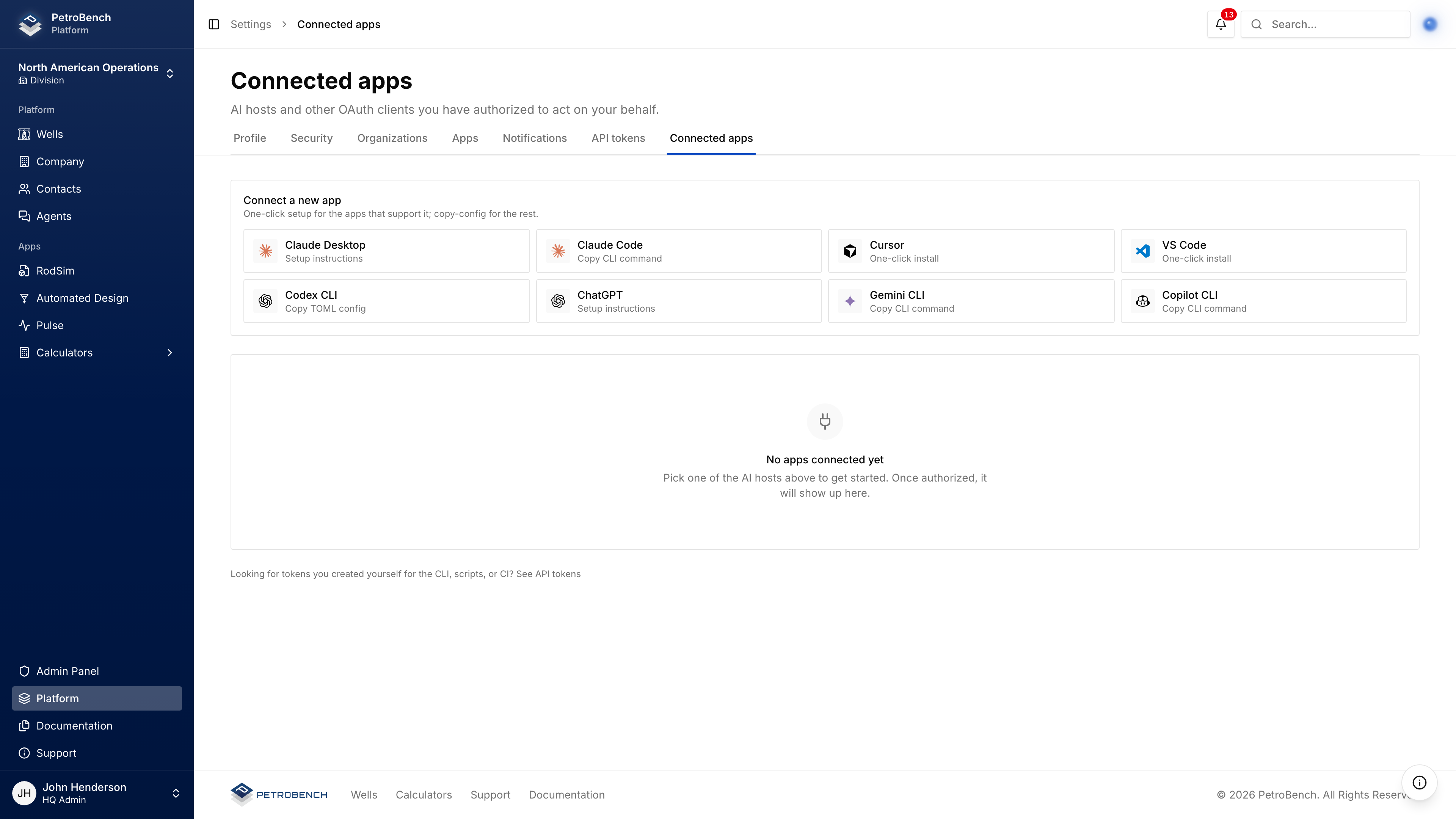The height and width of the screenshot is (819, 1456).
Task: Click the Cursor cube icon
Action: tap(850, 251)
